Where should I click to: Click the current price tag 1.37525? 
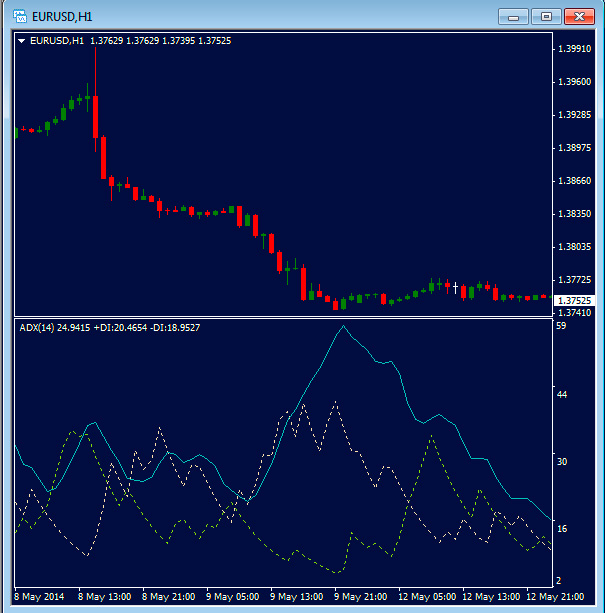pyautogui.click(x=574, y=300)
